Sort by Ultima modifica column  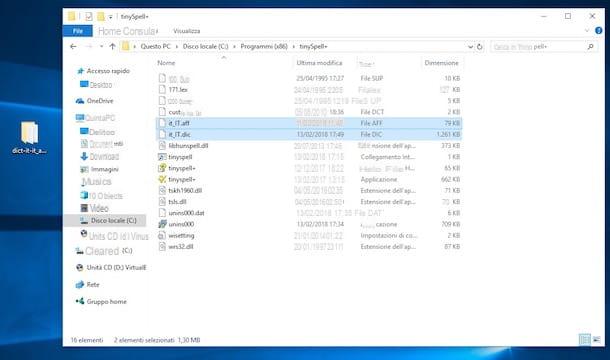click(x=319, y=63)
